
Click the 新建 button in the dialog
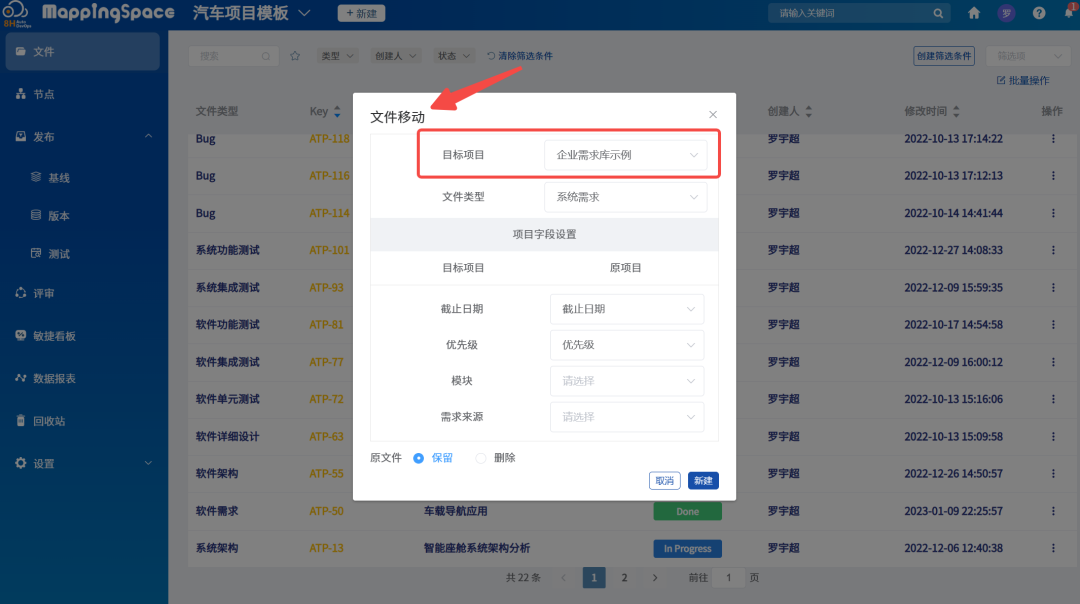point(703,481)
